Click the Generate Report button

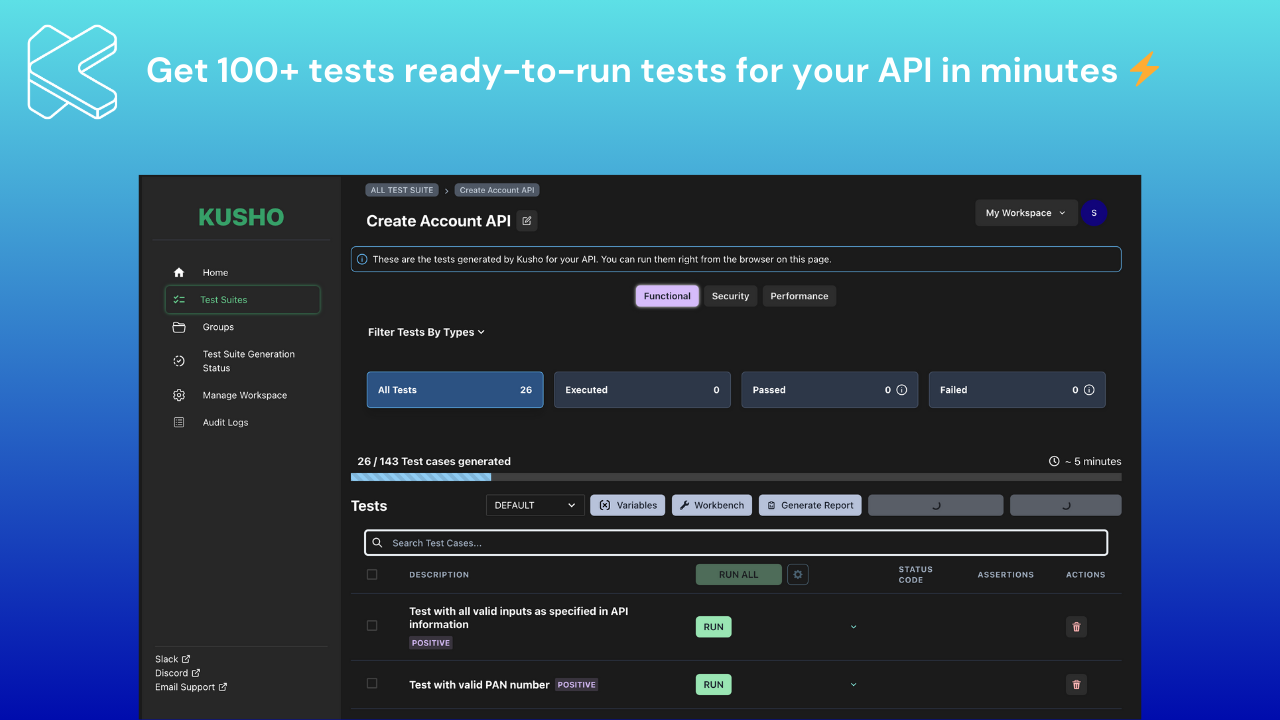[x=809, y=505]
